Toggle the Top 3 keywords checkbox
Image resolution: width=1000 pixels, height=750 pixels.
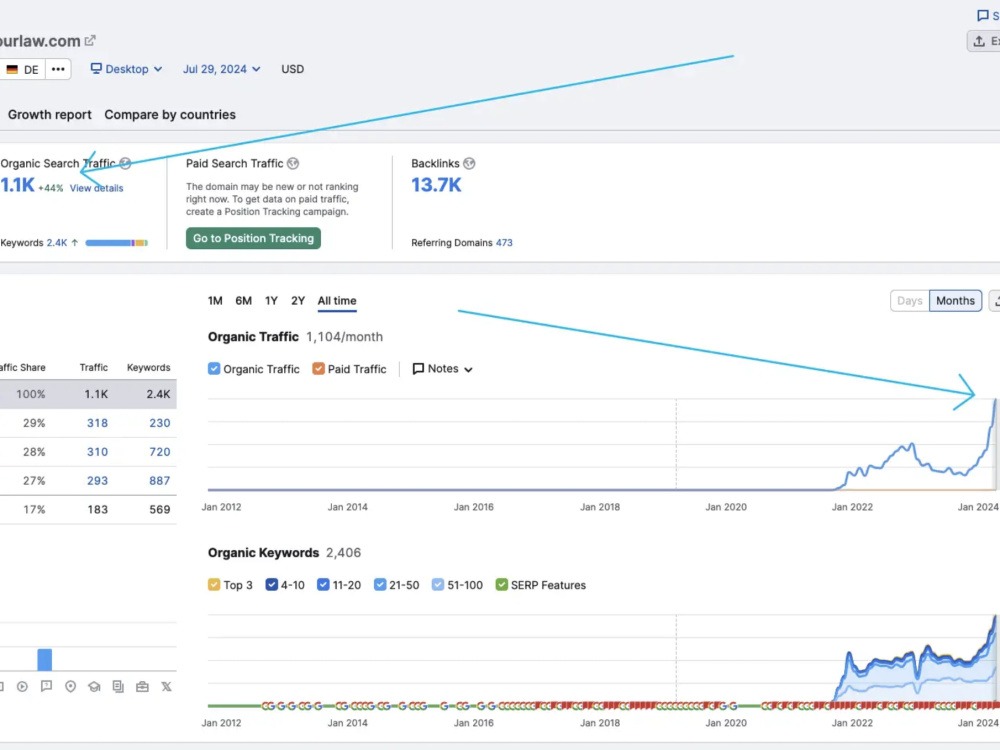coord(214,585)
